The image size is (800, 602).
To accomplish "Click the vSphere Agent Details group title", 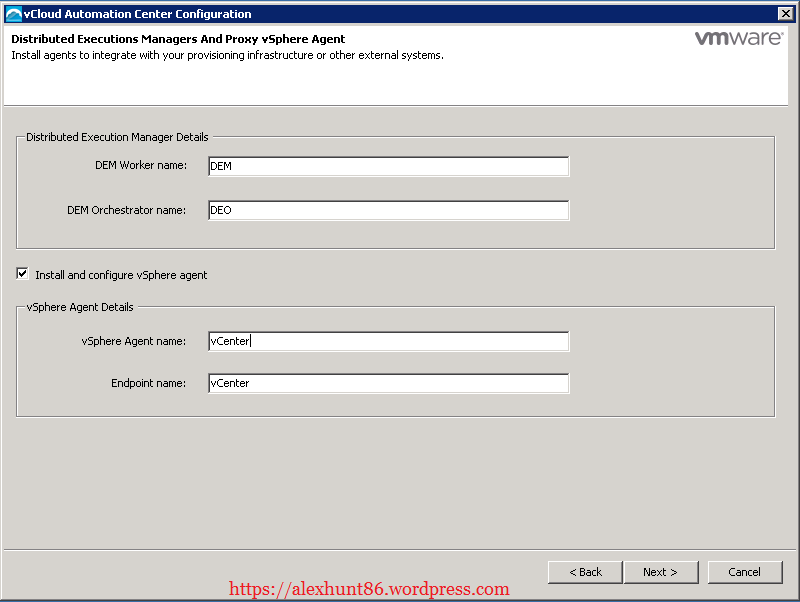I will pos(80,307).
